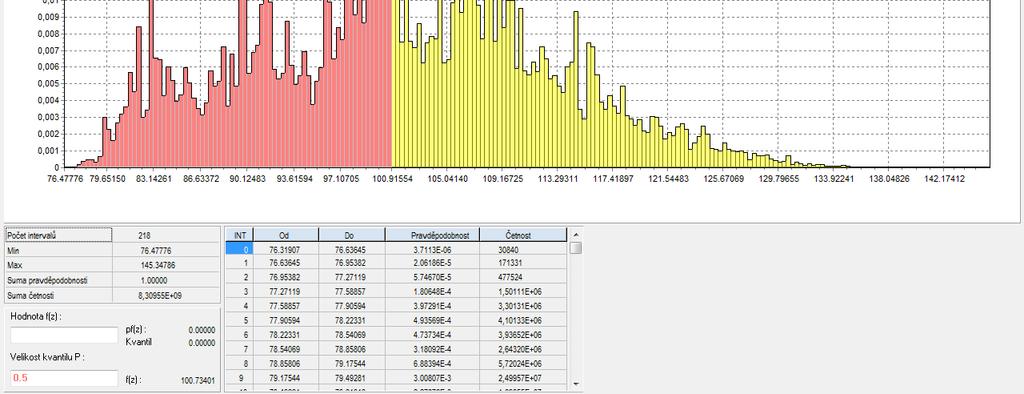Click the Velikost kvantilu P field
Image resolution: width=1024 pixels, height=394 pixels.
coord(64,378)
